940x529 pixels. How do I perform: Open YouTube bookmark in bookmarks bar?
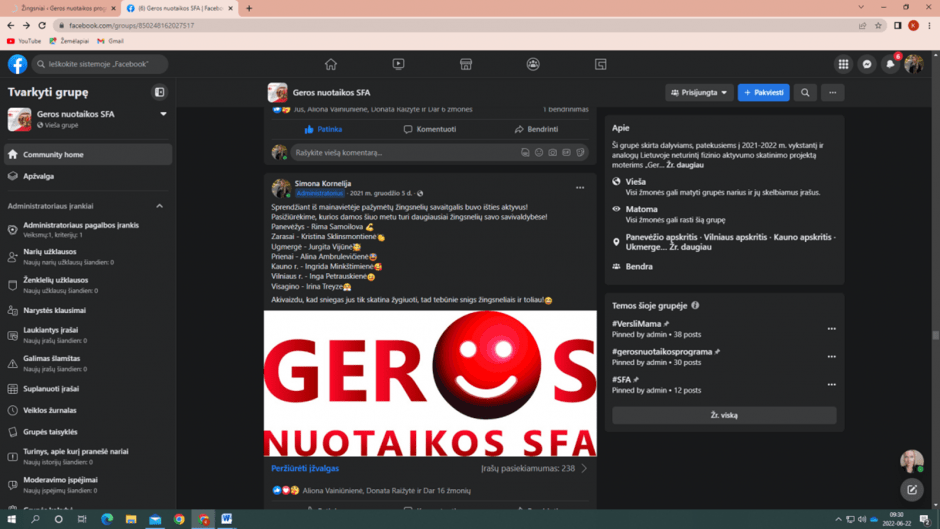(x=24, y=41)
